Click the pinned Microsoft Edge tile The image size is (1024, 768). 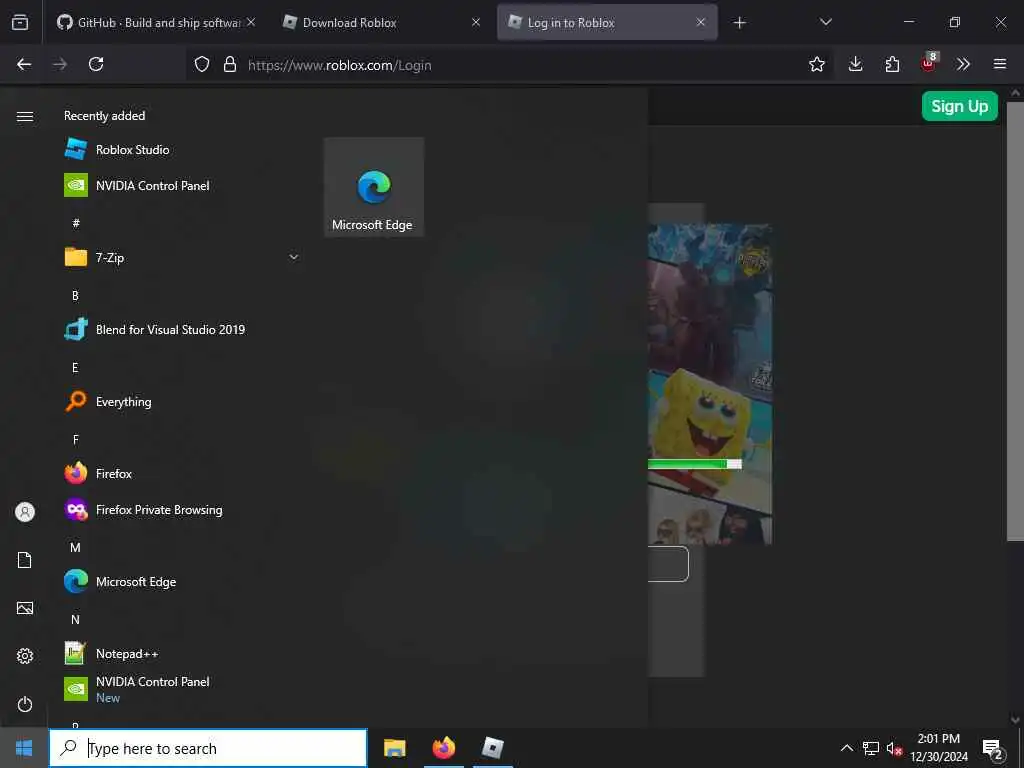(x=374, y=187)
